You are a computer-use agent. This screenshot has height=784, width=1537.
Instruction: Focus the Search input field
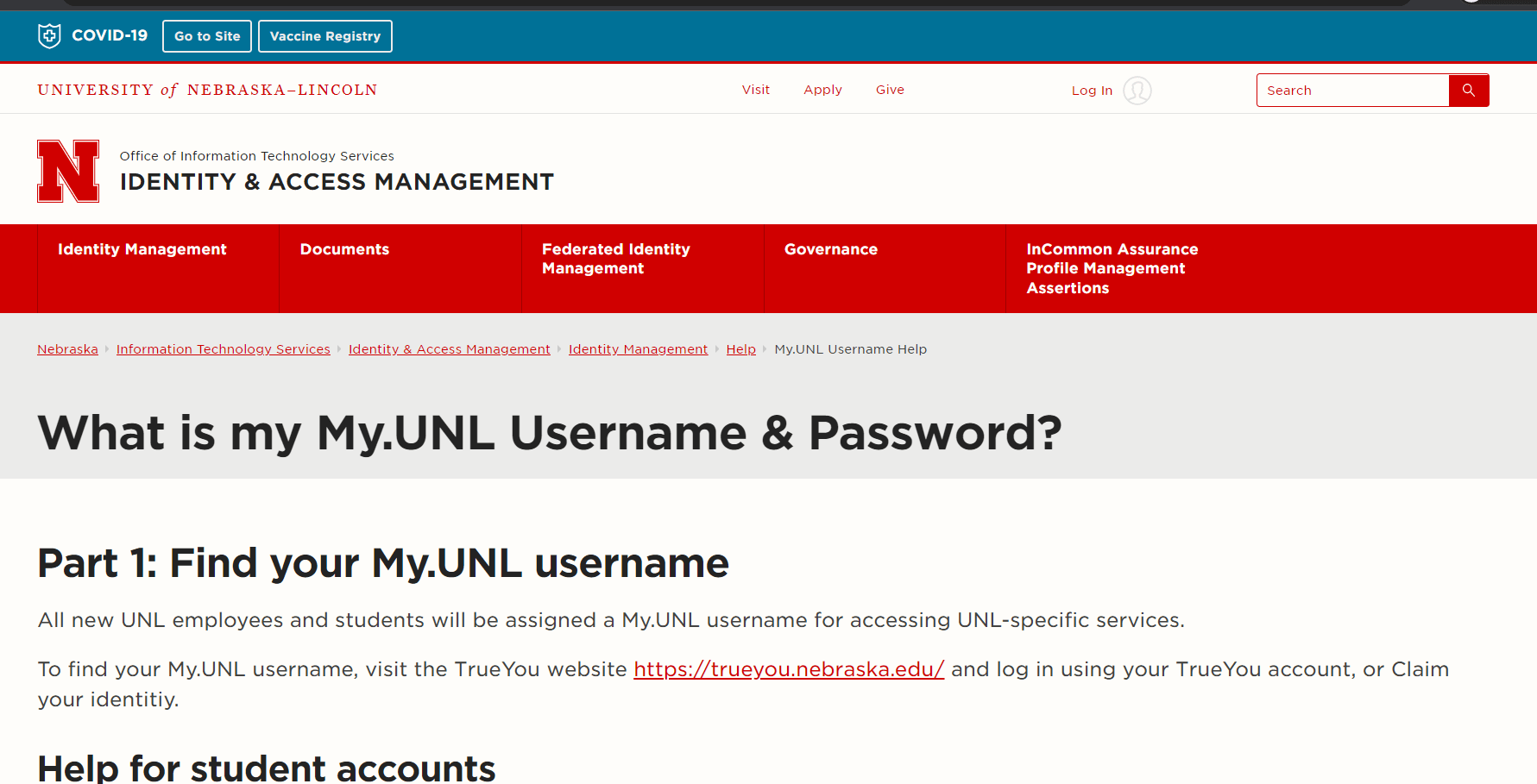click(x=1352, y=91)
